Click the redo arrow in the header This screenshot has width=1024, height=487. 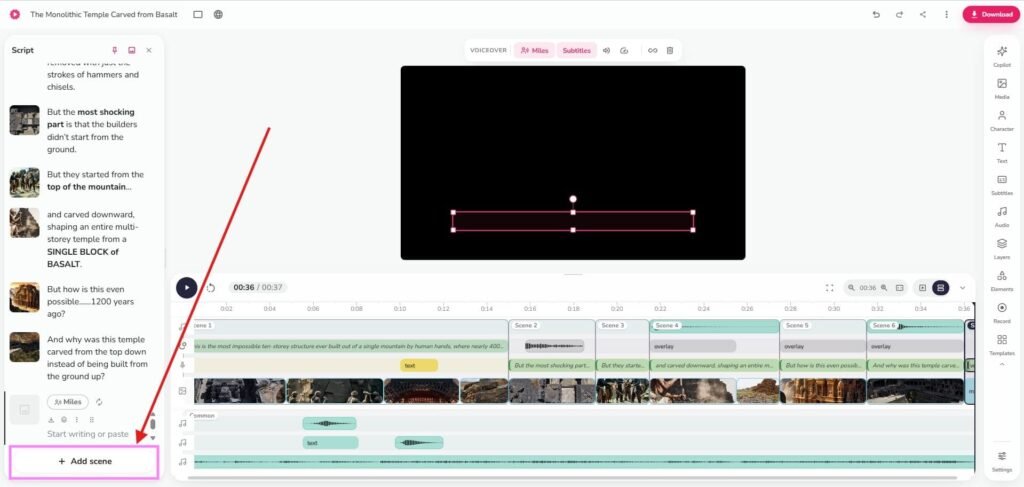[x=899, y=14]
